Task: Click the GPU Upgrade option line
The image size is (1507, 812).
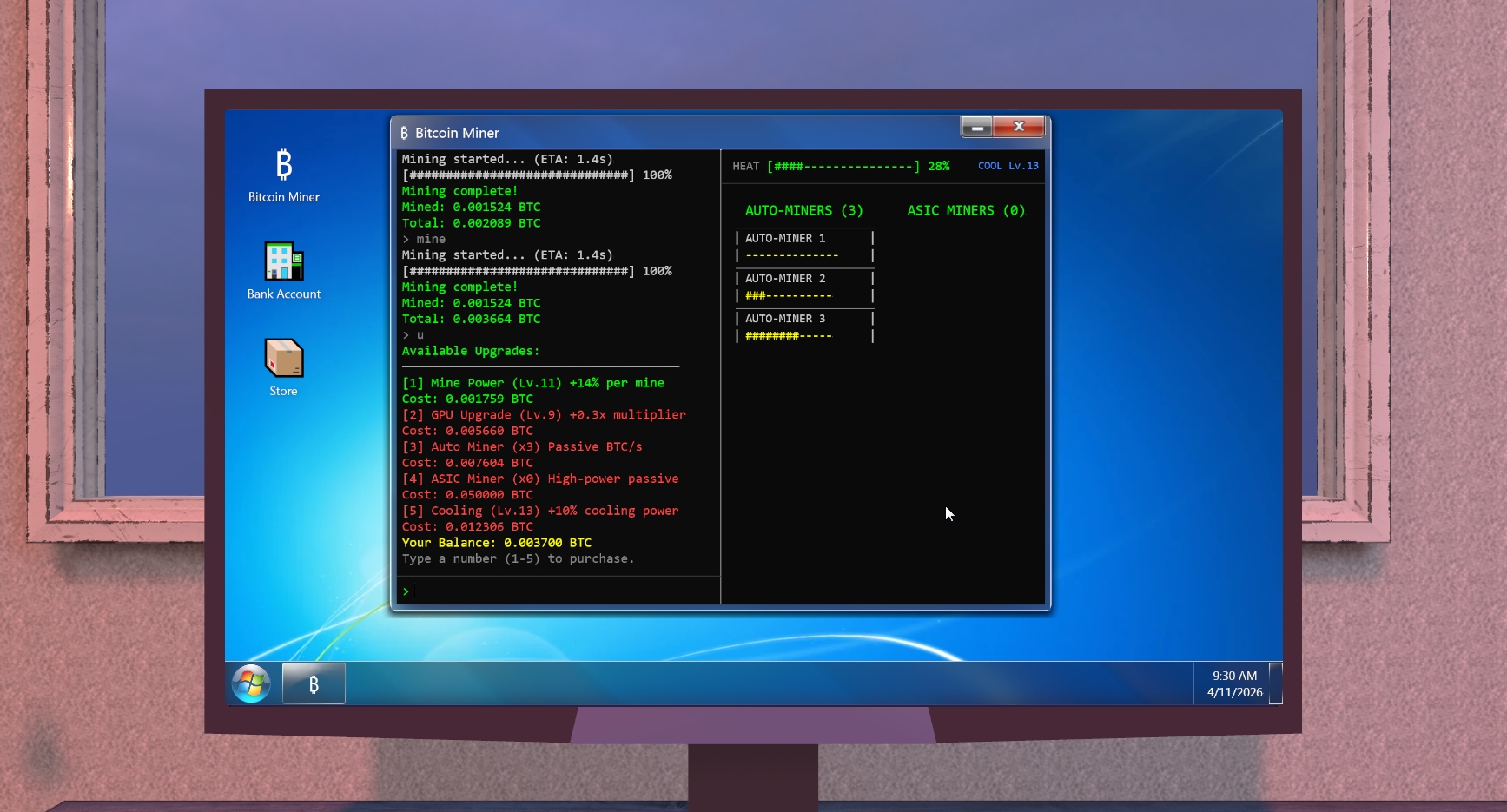Action: pos(544,415)
